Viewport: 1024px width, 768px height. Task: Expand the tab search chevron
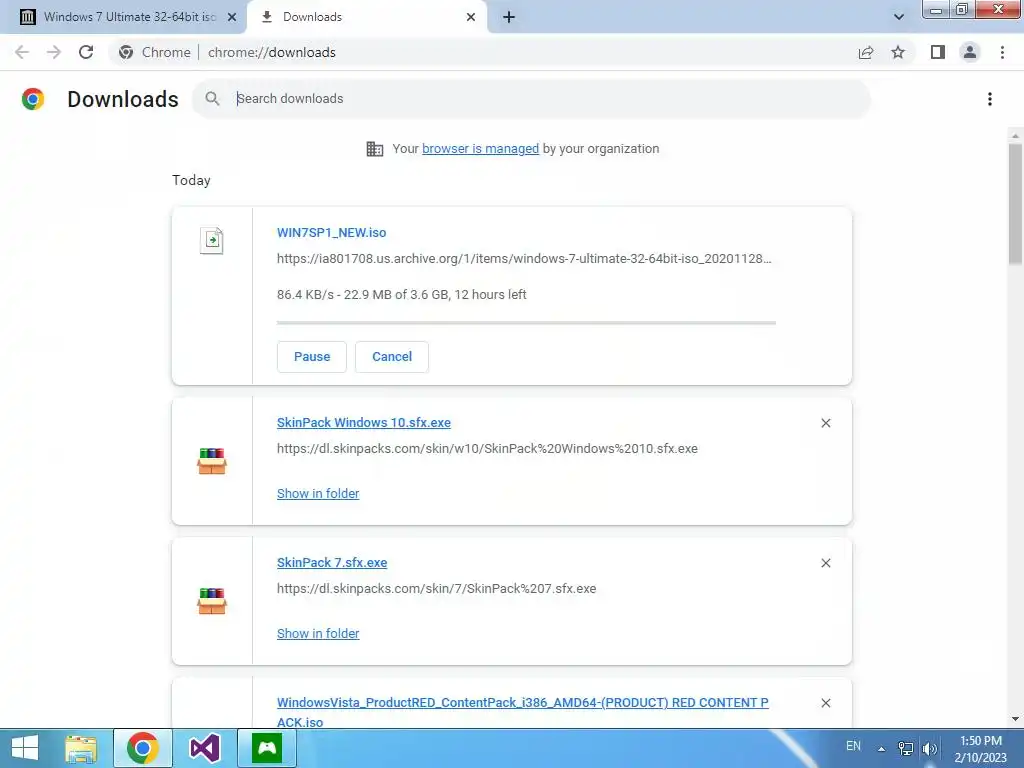tap(899, 17)
